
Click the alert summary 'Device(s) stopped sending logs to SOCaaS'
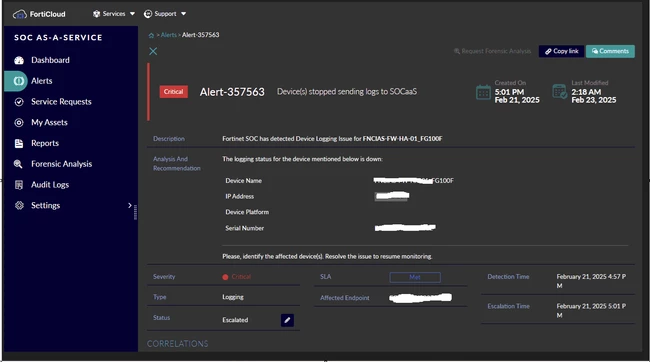tap(347, 92)
